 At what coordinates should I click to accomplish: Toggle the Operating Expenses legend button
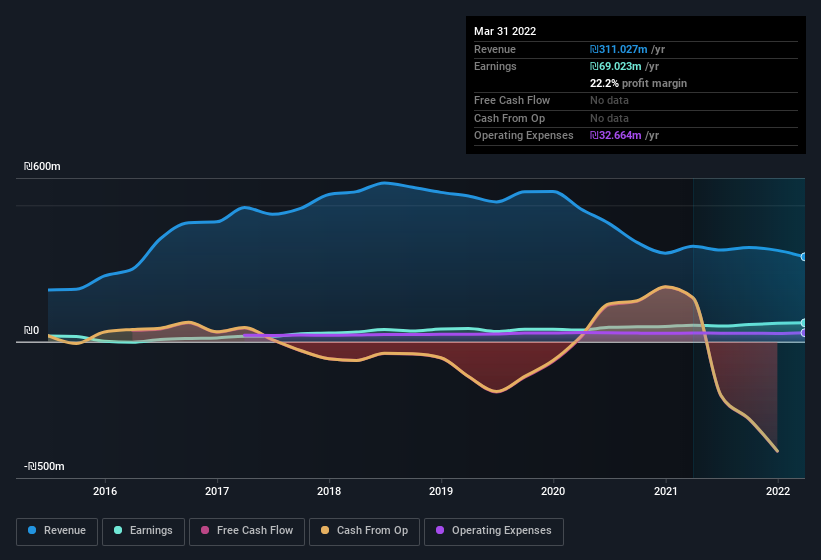point(494,531)
